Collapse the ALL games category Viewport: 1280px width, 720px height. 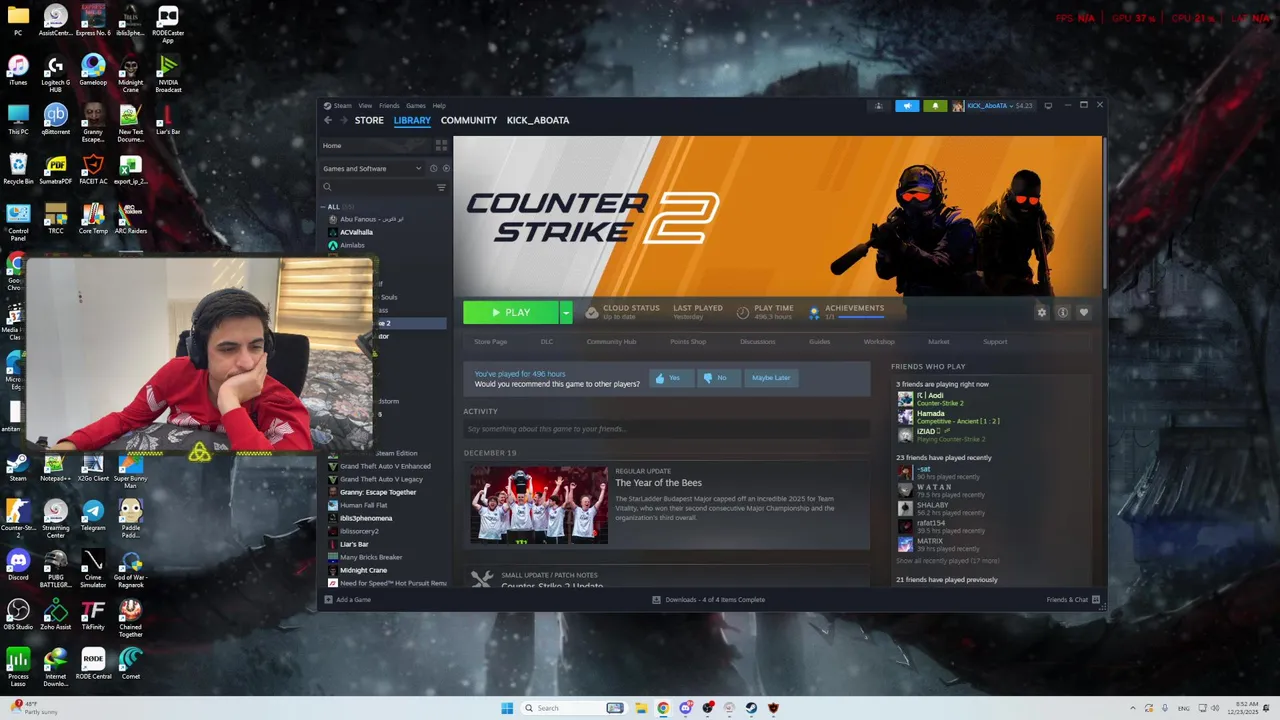(323, 207)
